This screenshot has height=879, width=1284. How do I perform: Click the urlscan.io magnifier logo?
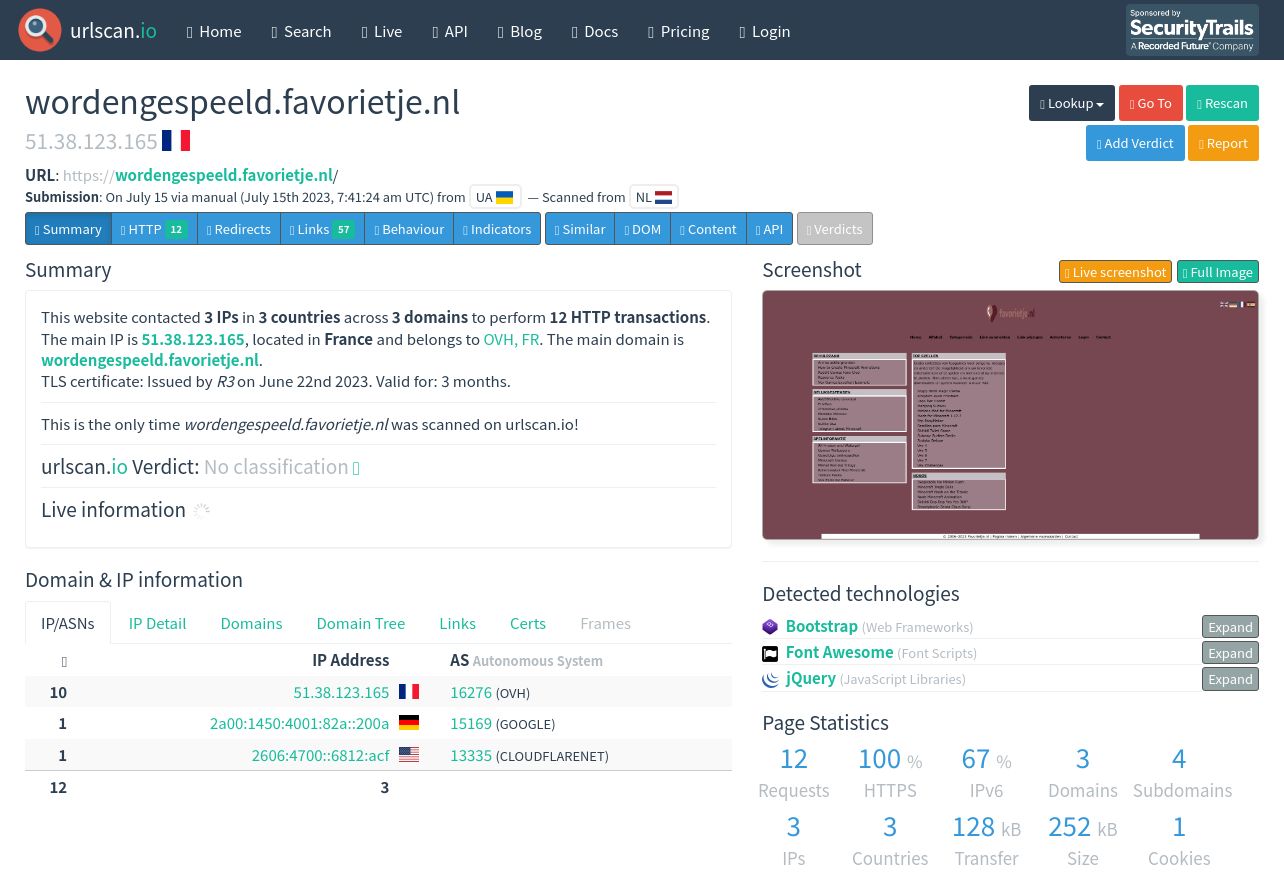[x=40, y=30]
